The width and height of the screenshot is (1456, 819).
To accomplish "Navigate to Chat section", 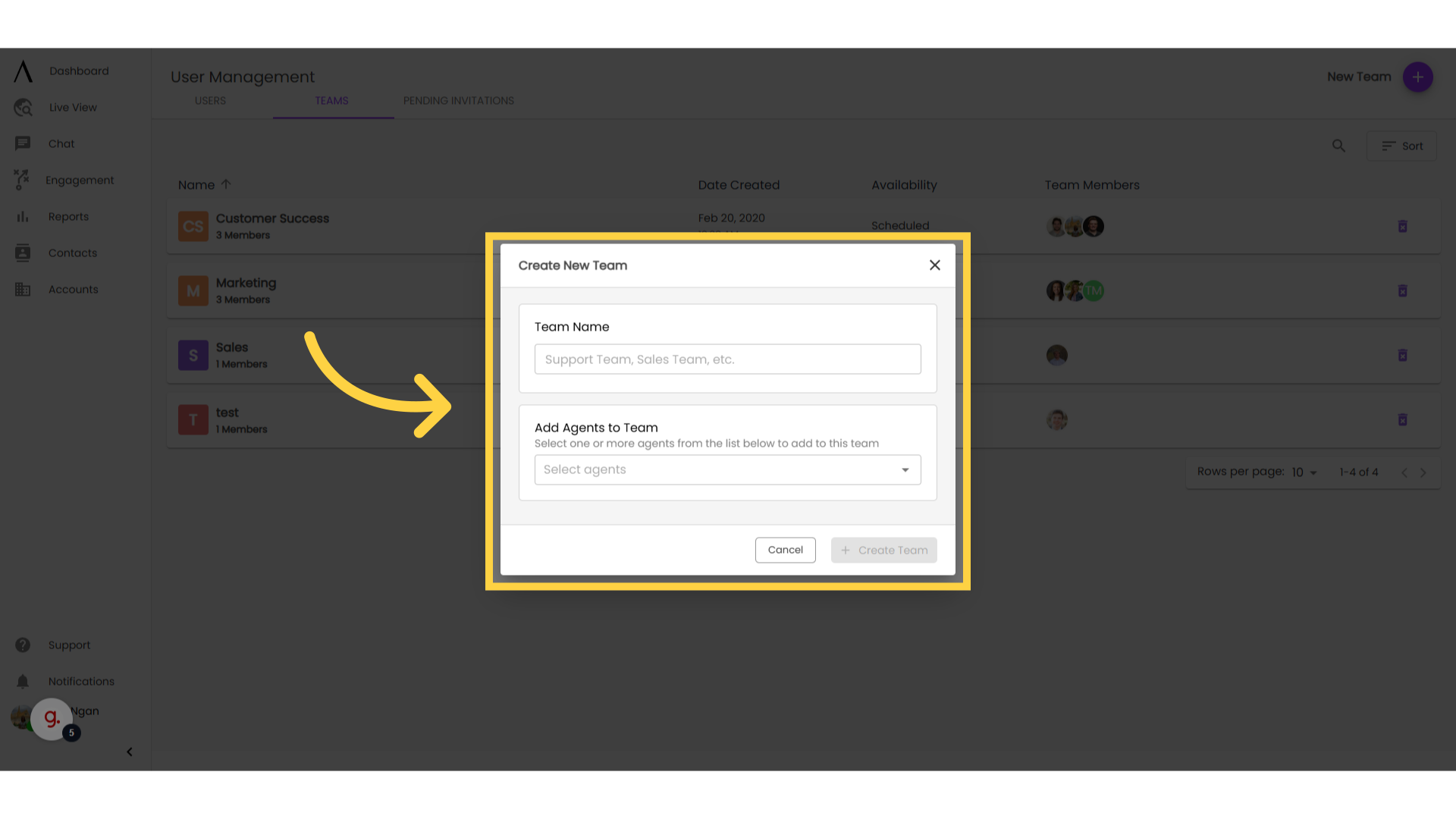I will pos(61,143).
